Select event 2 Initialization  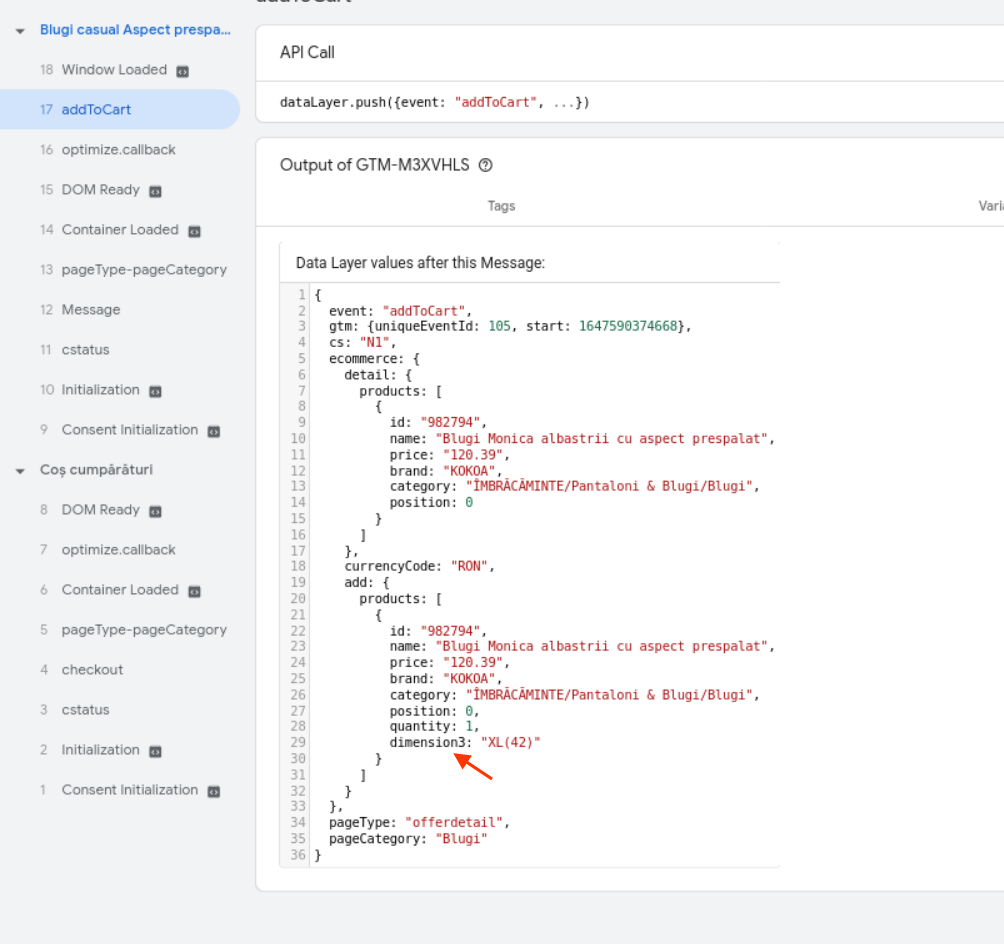coord(101,749)
